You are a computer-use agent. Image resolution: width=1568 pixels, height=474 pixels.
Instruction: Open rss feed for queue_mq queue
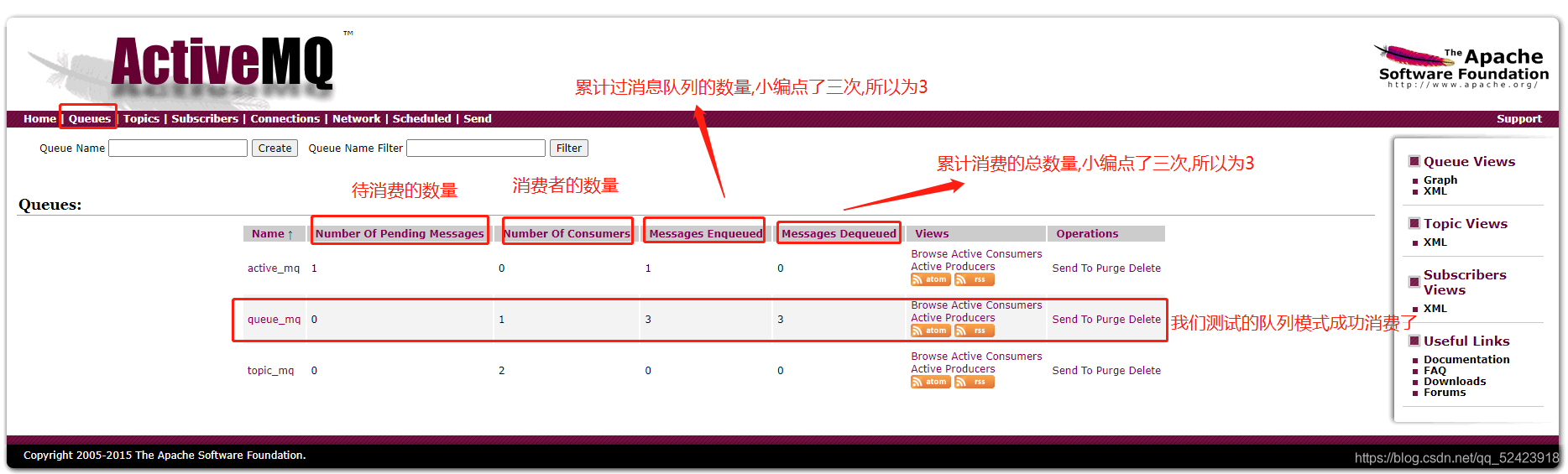[x=974, y=331]
